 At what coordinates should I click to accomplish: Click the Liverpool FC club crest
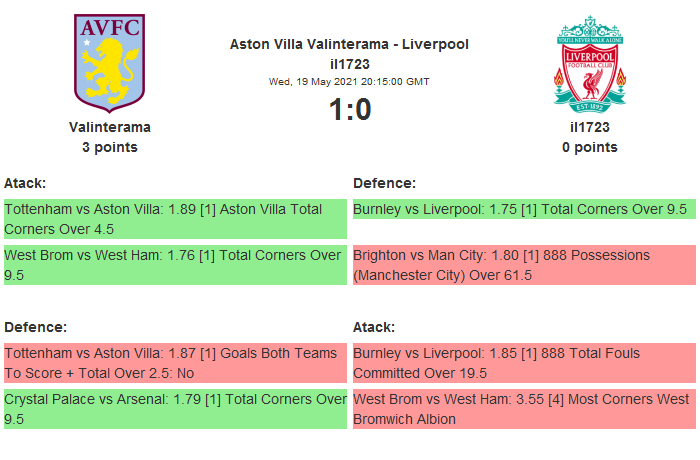point(590,62)
